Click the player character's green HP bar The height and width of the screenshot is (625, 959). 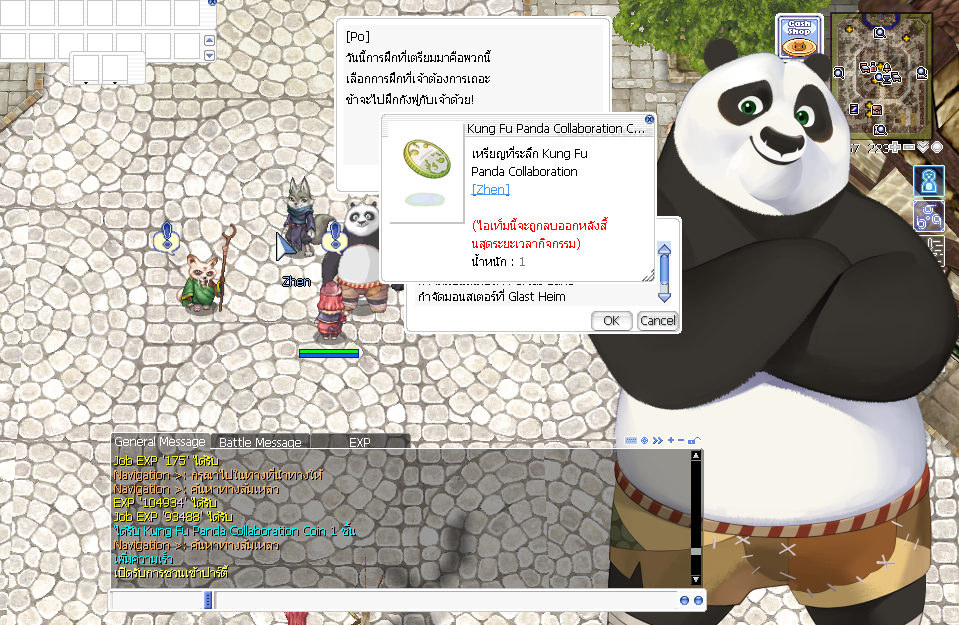coord(329,353)
